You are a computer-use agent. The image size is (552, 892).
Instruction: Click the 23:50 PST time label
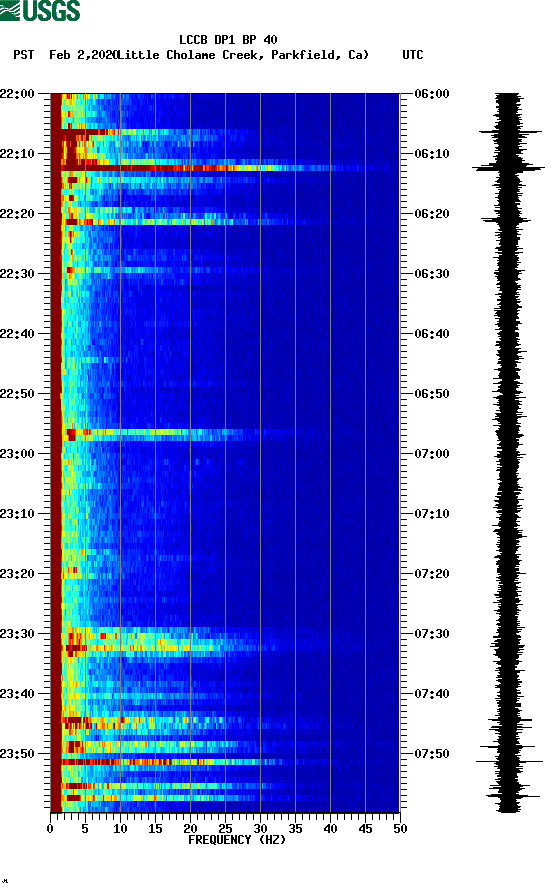[x=18, y=754]
